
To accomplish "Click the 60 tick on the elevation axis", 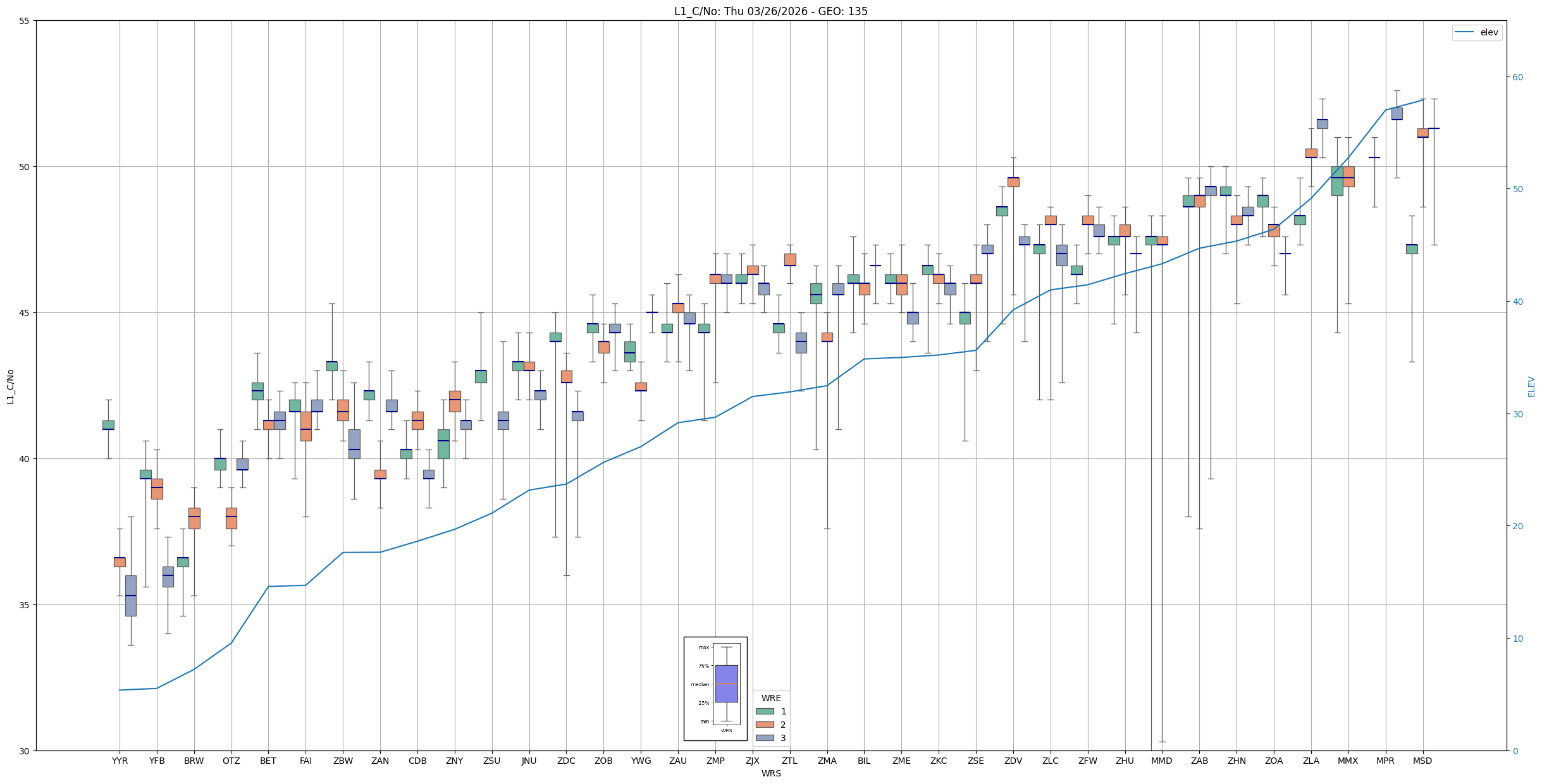I will click(1517, 77).
